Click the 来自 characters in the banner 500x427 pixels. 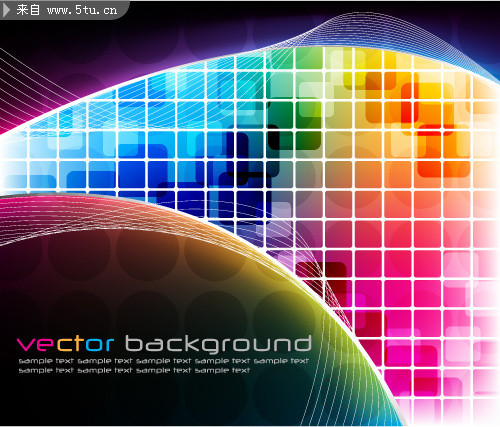click(x=28, y=10)
